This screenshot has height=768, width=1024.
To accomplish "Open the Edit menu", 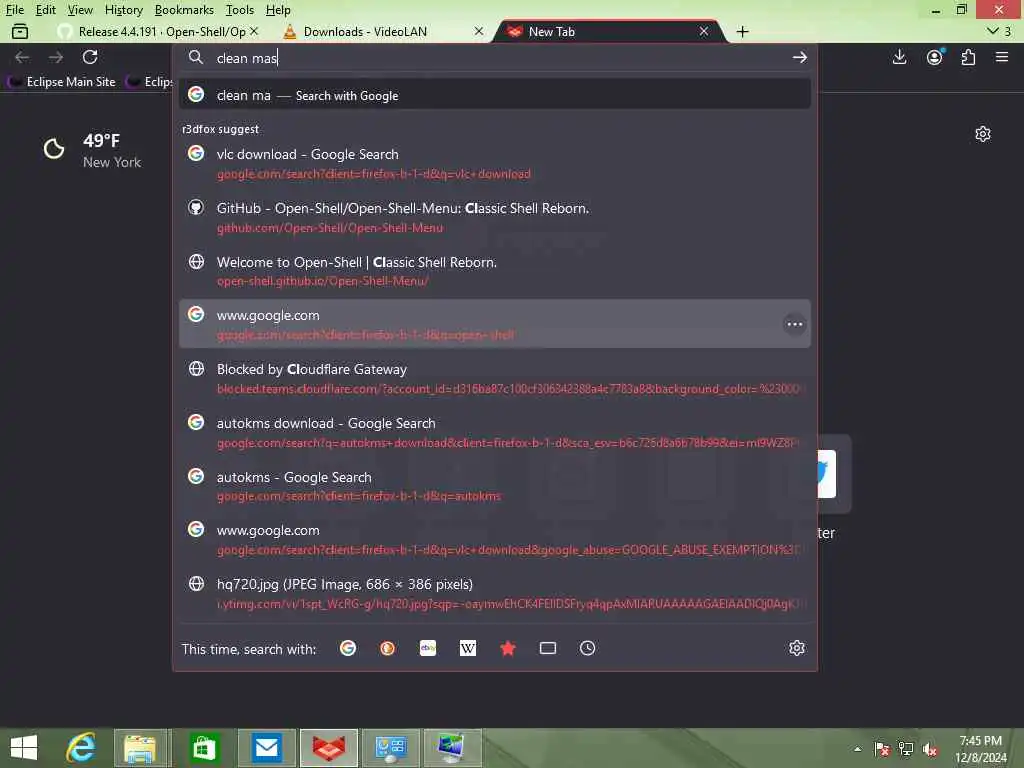I will [45, 10].
